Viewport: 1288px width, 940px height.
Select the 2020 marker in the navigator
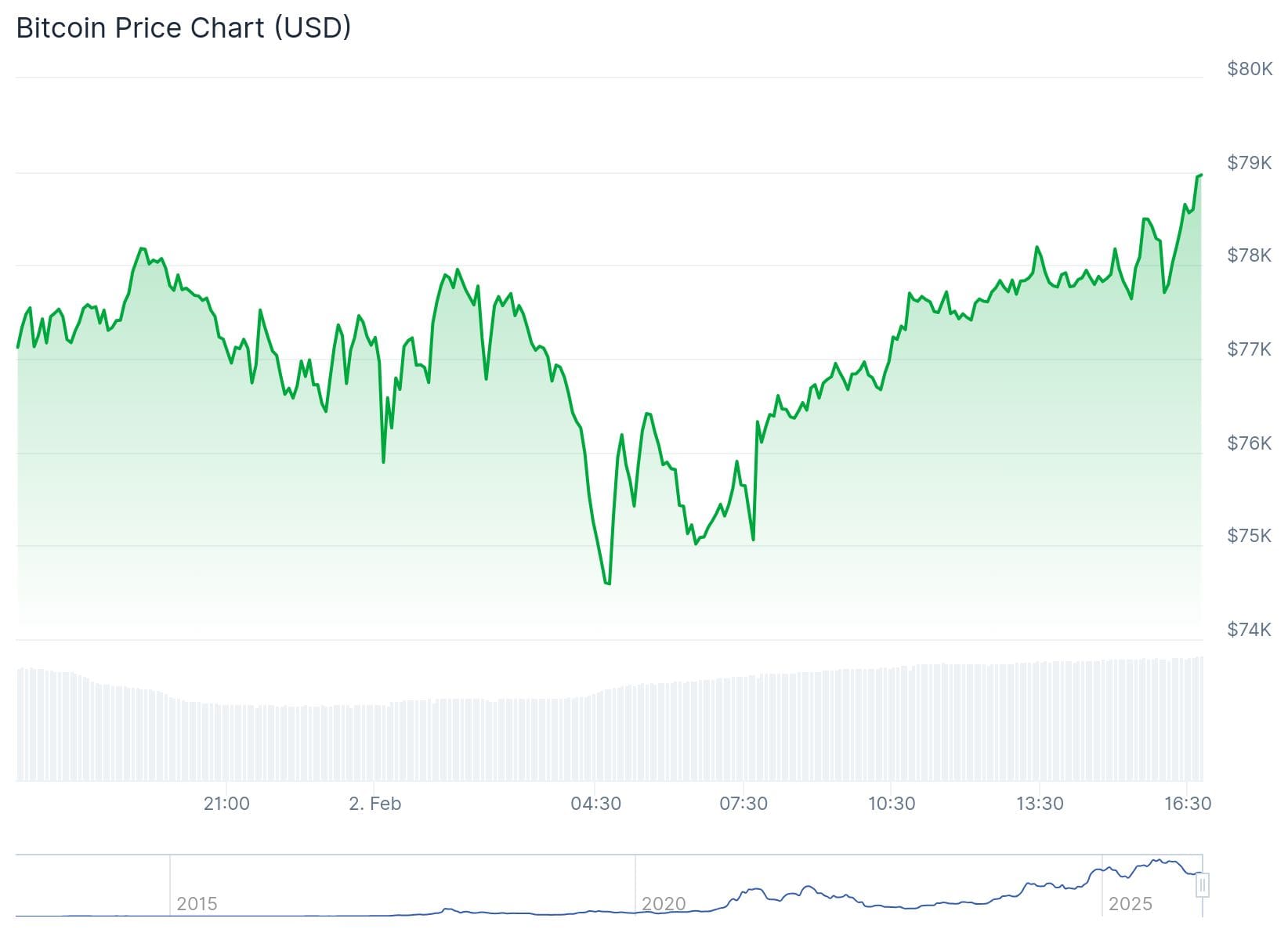664,904
